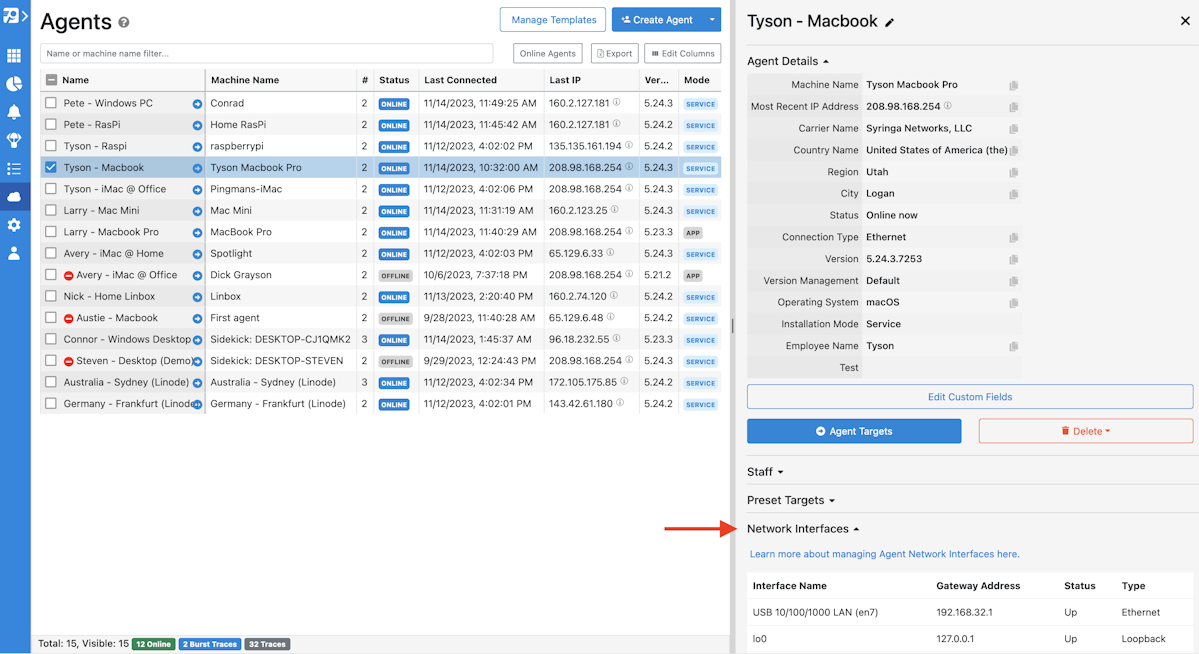Sort by the Last Connected column header
This screenshot has height=654, width=1199.
pyautogui.click(x=460, y=80)
